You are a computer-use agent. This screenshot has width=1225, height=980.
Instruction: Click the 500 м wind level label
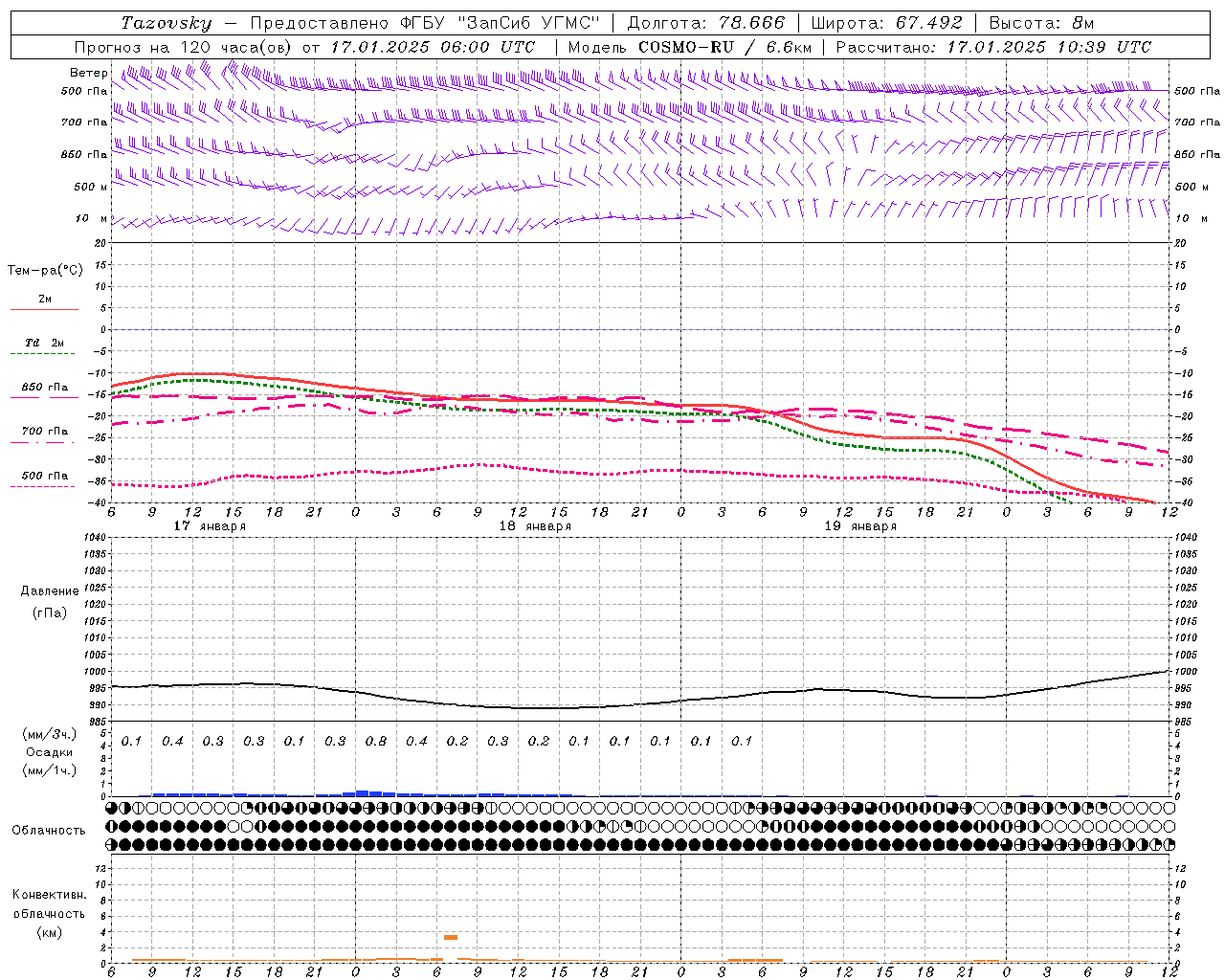click(x=91, y=187)
